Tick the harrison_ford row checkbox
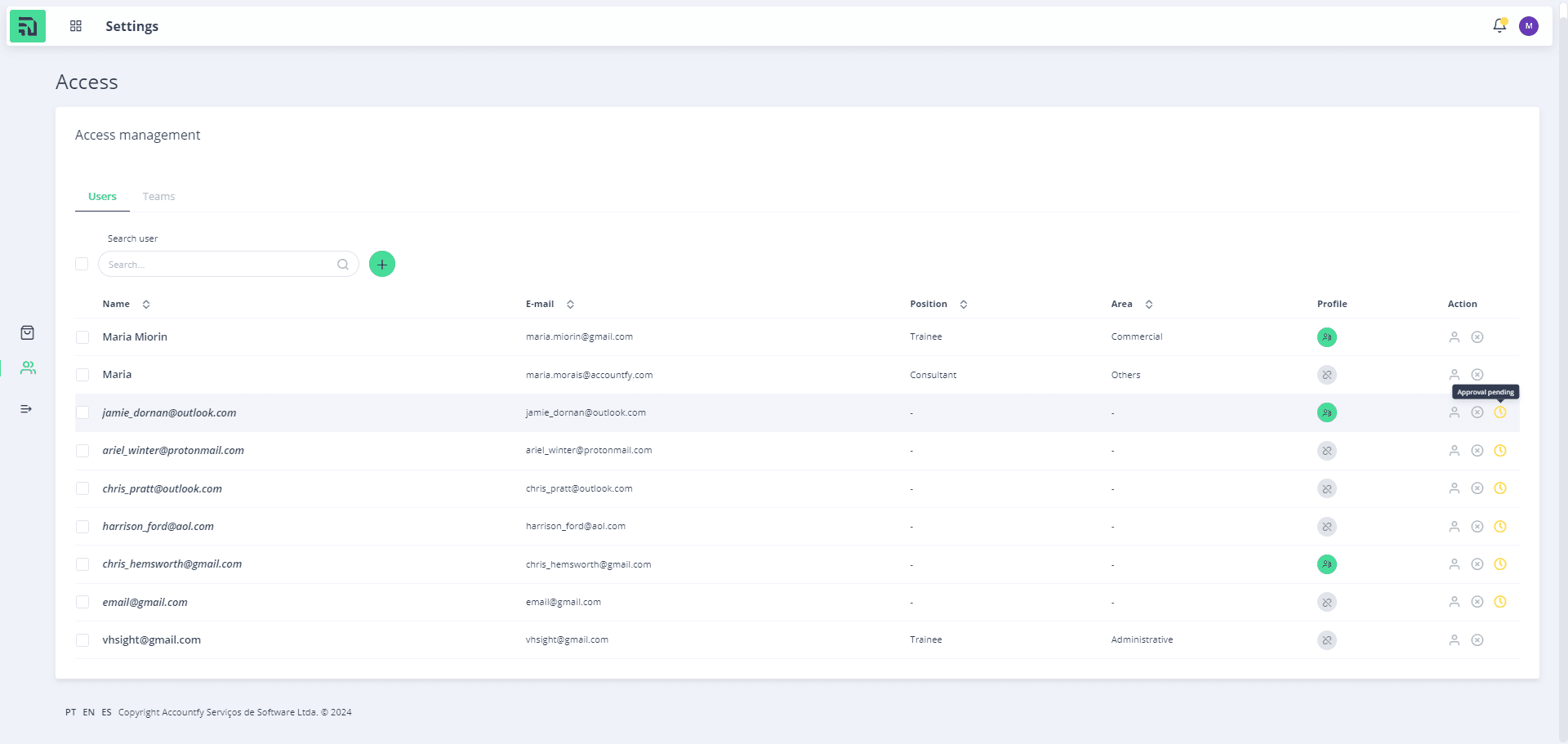This screenshot has height=744, width=1568. [82, 527]
